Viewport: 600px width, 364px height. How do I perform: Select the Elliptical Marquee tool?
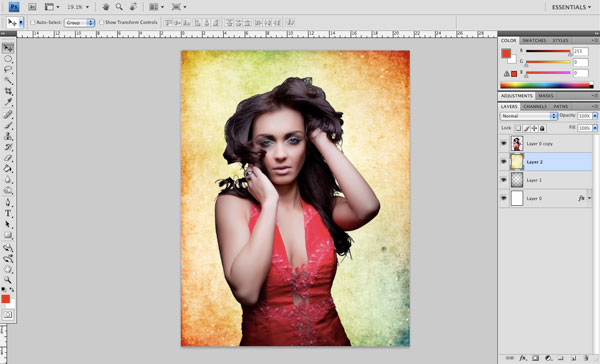pyautogui.click(x=8, y=59)
